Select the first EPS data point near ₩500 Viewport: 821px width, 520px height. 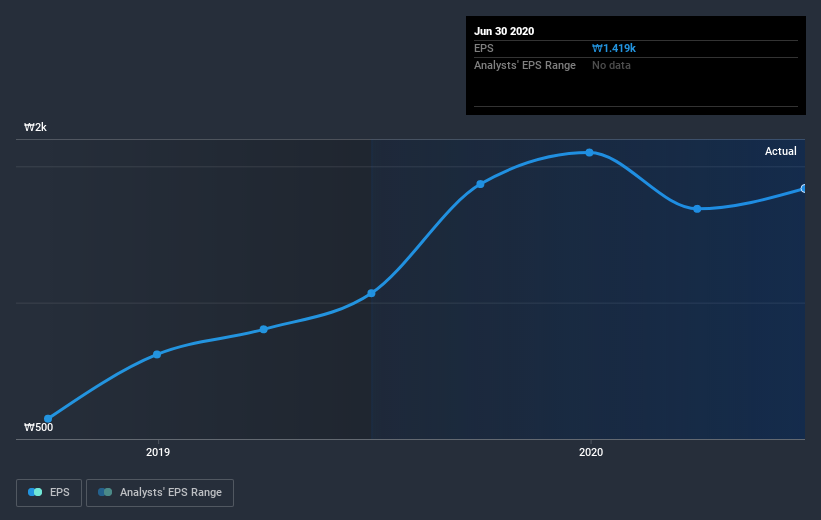48,419
